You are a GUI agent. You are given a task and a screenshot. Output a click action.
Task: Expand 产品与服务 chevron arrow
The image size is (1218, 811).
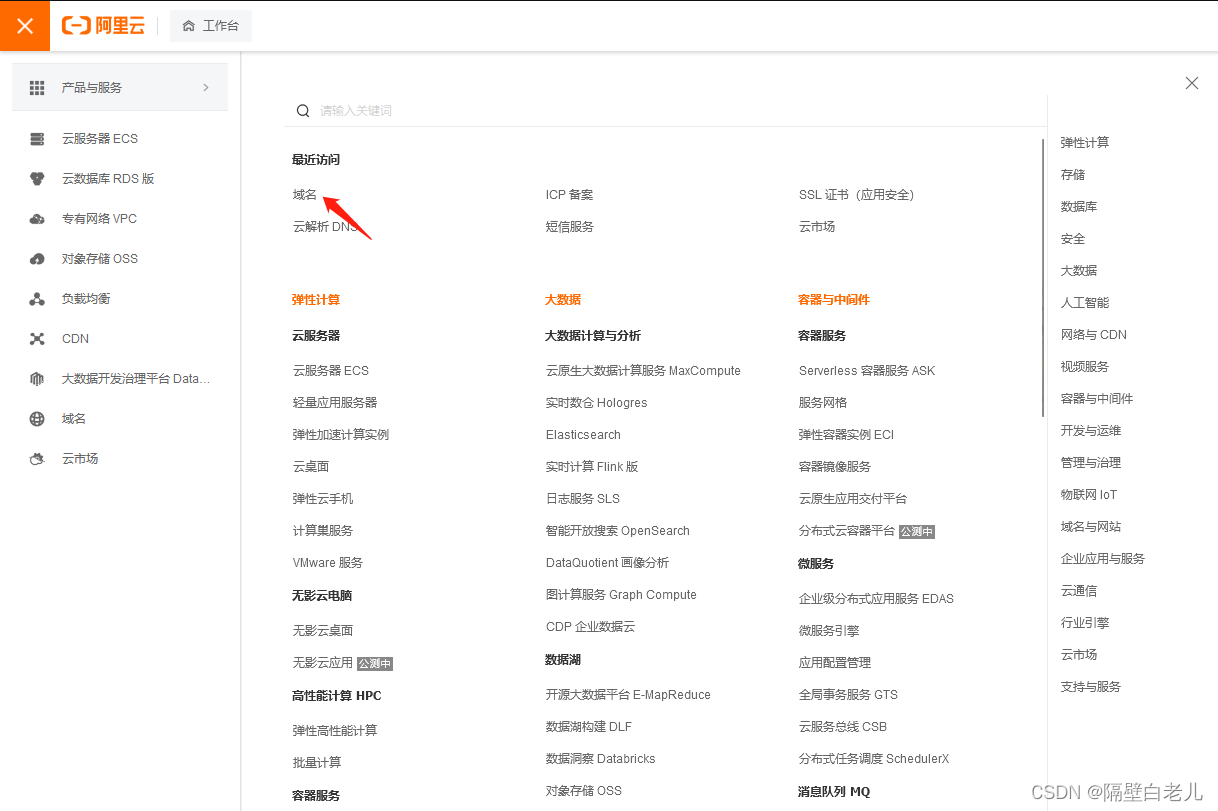(206, 88)
